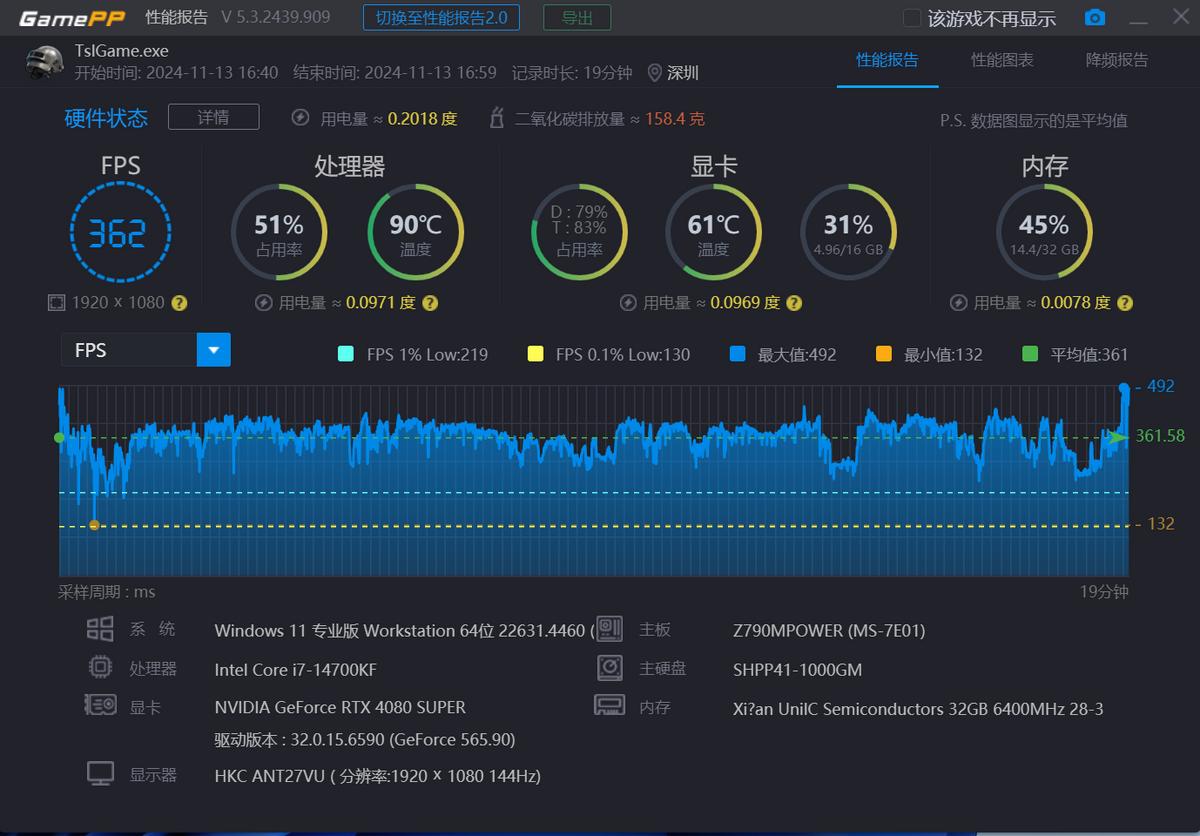Open the 降频报告 tab
Screen dimensions: 1200x836
[1117, 60]
